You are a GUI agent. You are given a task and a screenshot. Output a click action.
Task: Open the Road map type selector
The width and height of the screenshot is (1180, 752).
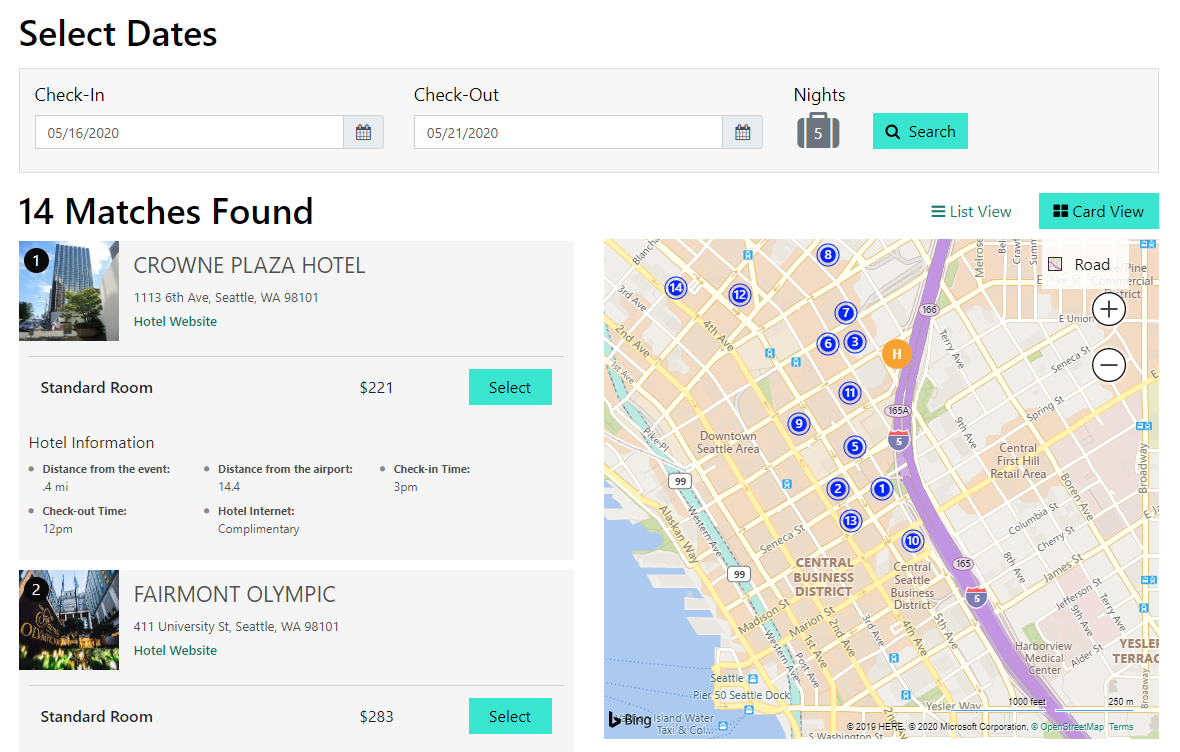pos(1081,264)
